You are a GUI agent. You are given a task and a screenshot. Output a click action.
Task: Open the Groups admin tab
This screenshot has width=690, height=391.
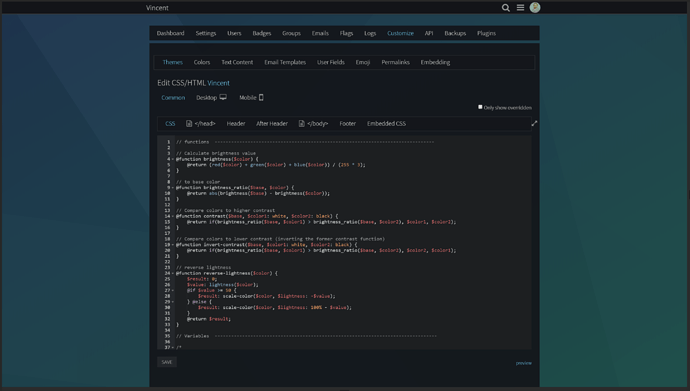coord(291,33)
